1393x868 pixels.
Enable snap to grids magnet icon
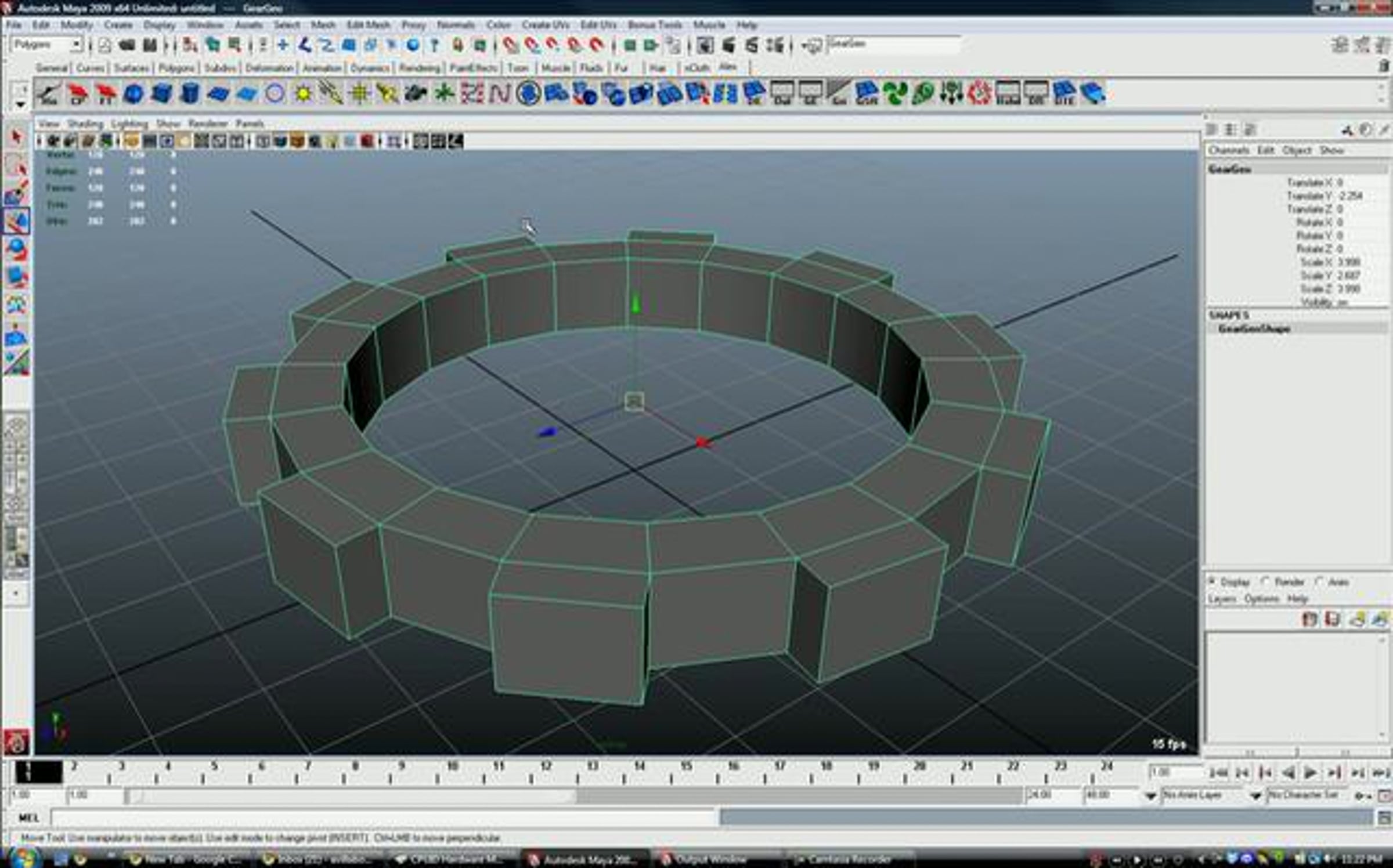510,45
